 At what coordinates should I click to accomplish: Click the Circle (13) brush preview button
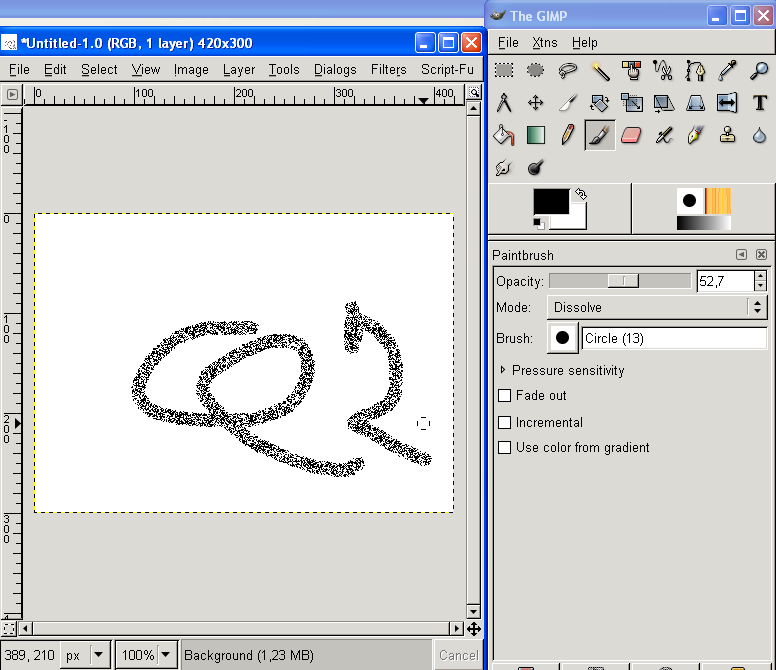[x=563, y=338]
